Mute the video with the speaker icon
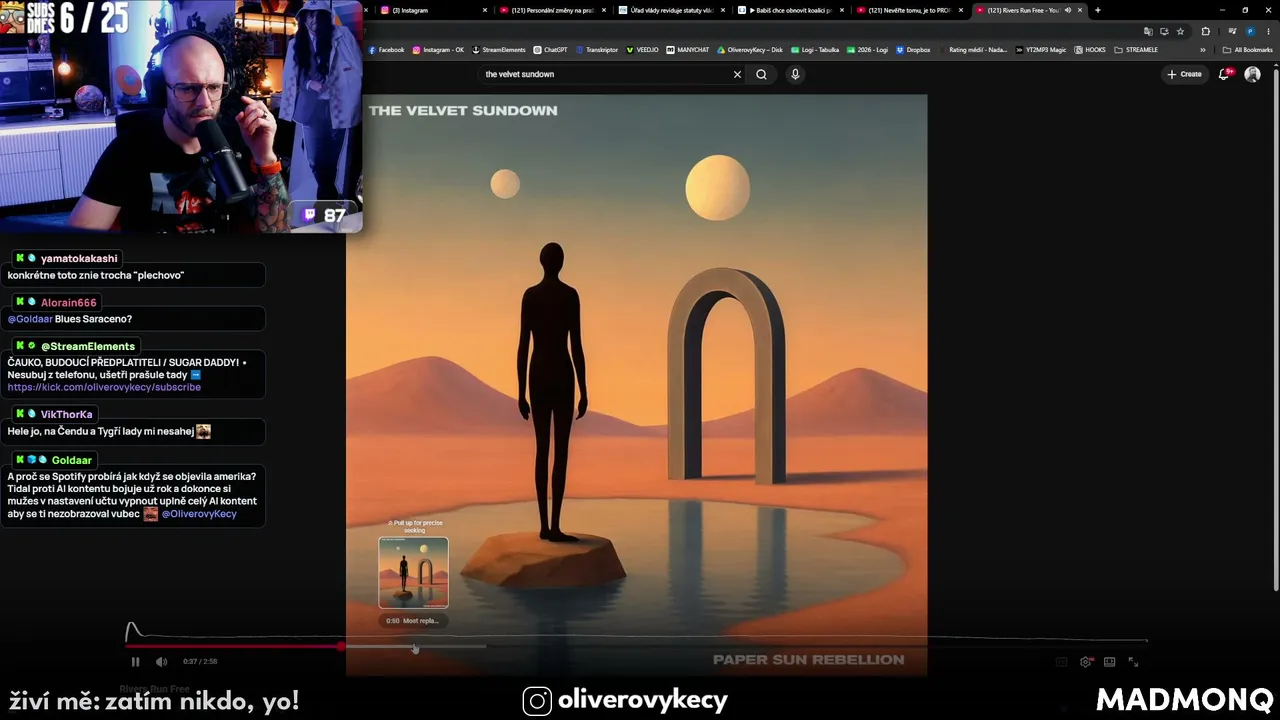The height and width of the screenshot is (720, 1280). [x=161, y=661]
